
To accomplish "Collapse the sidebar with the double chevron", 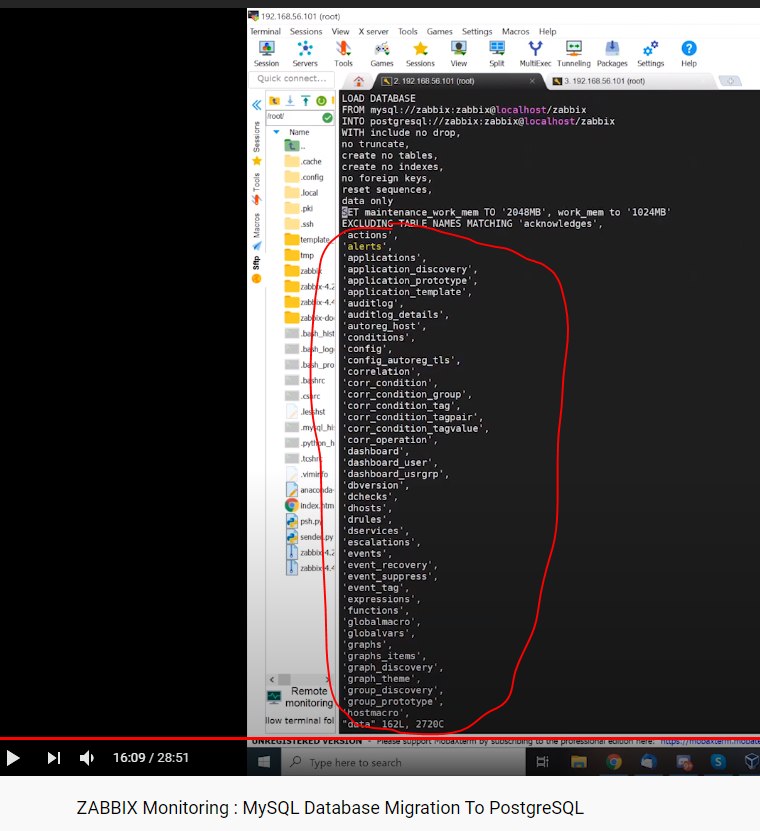I will (257, 104).
